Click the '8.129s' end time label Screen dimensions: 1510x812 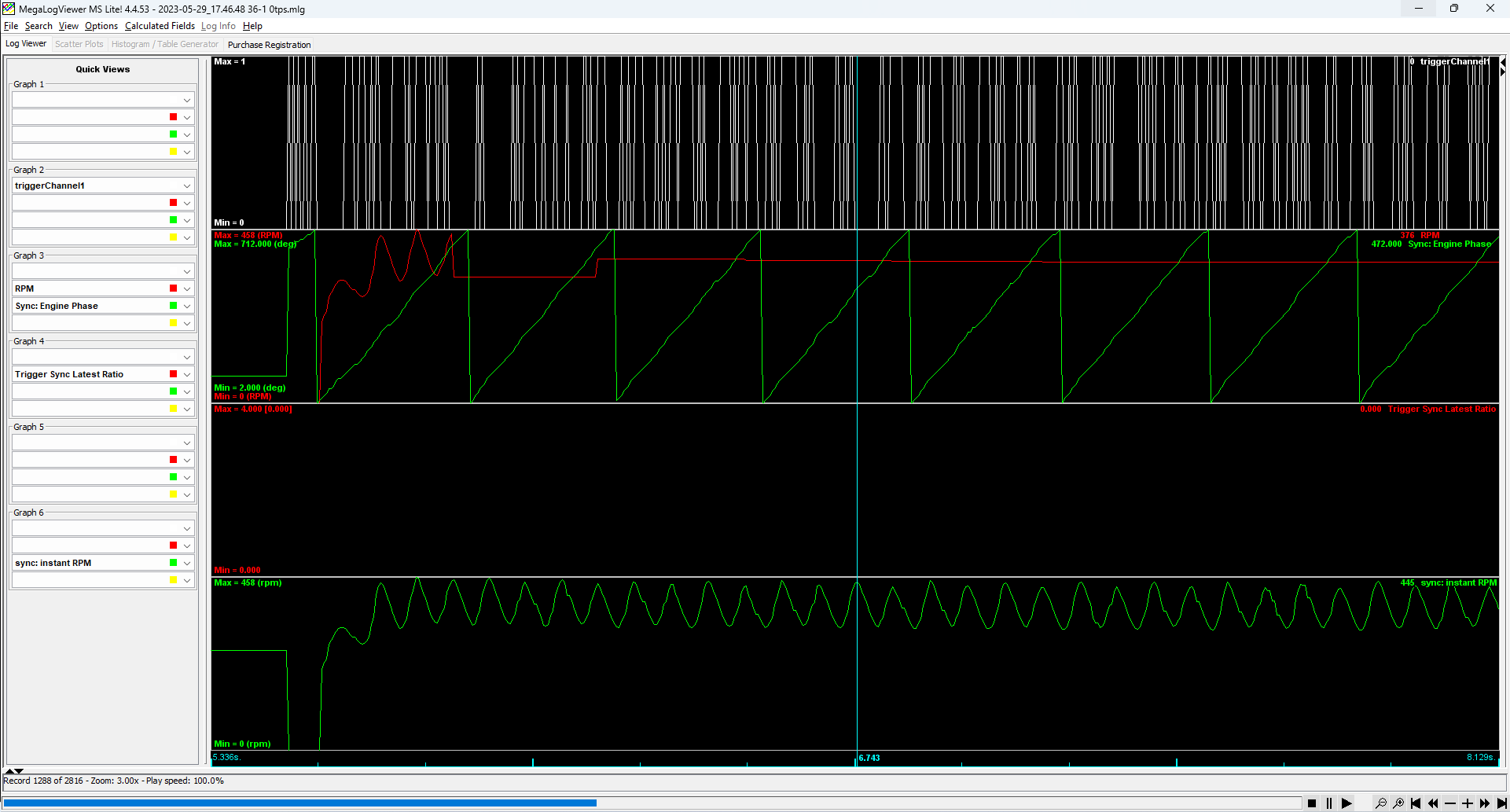[x=1480, y=757]
